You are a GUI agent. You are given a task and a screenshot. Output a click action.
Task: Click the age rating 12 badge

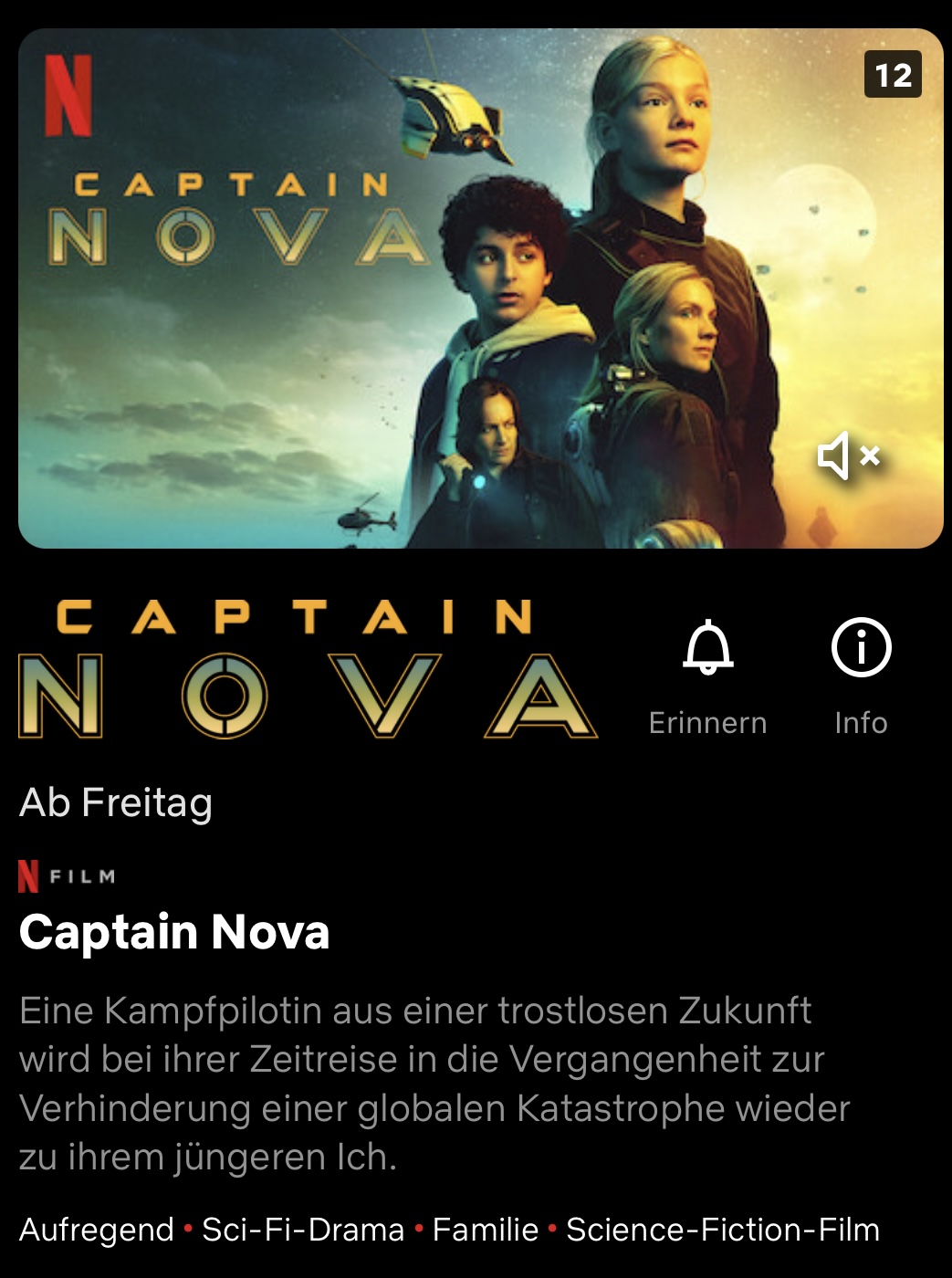[x=893, y=75]
